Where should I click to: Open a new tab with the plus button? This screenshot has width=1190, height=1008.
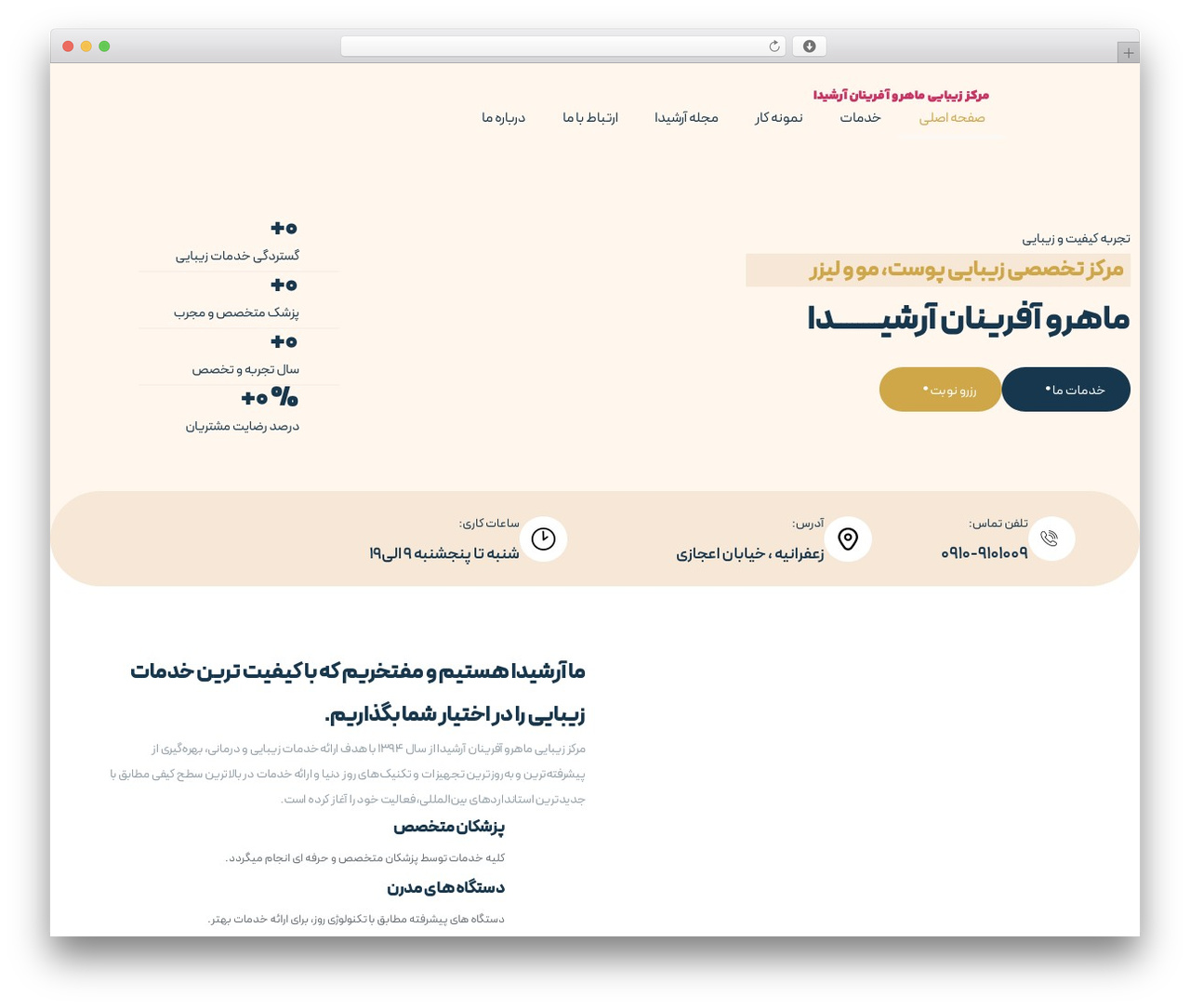1128,53
